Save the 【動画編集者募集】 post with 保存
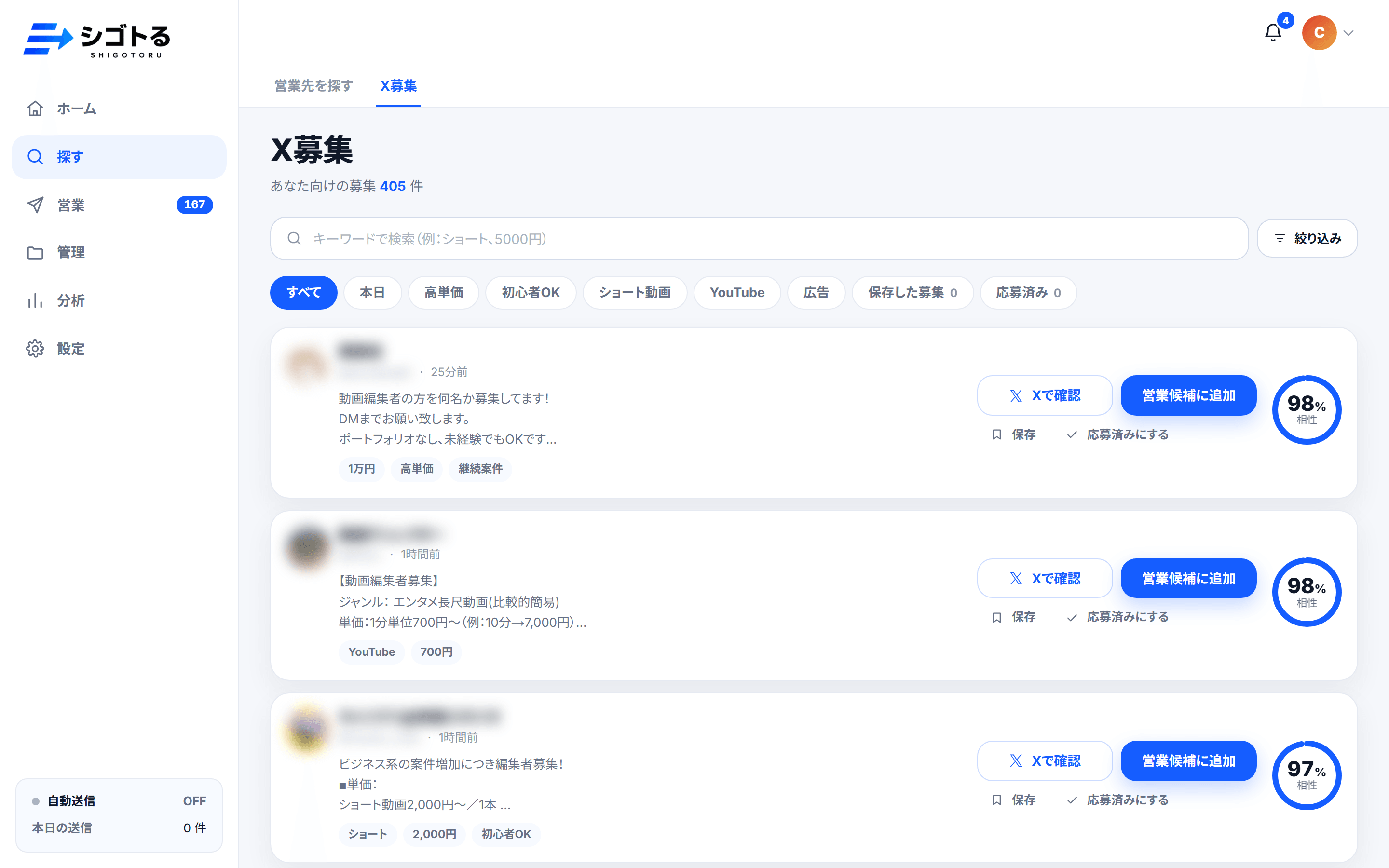The image size is (1389, 868). tap(1014, 617)
